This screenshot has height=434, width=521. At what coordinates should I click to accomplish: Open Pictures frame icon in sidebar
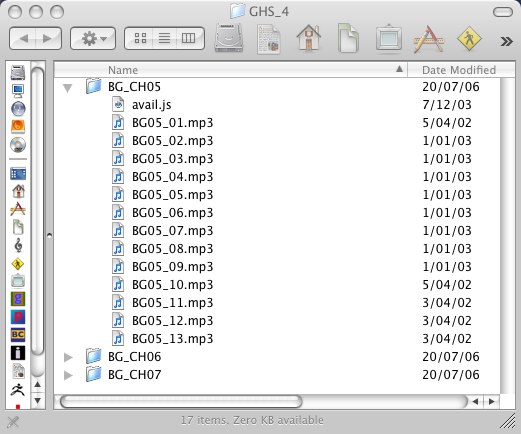tap(18, 281)
